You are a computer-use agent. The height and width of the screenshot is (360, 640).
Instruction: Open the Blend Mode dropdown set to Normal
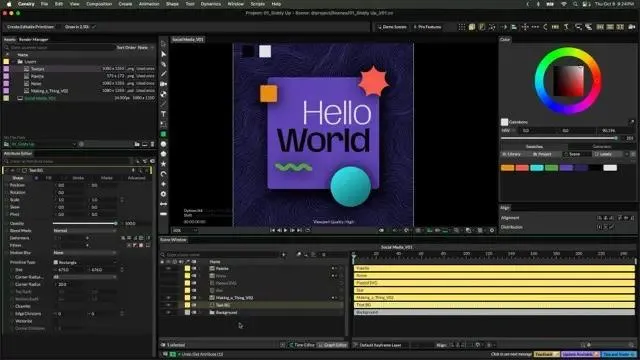point(84,231)
